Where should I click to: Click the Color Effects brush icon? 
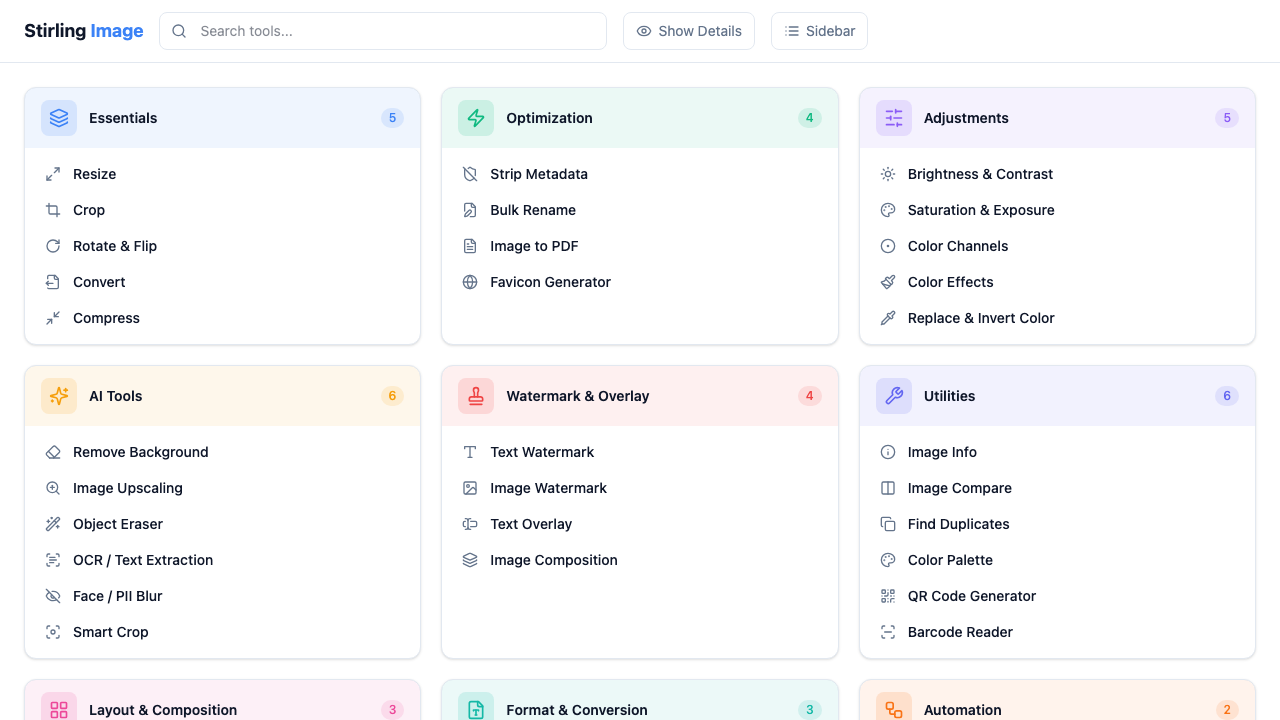888,282
